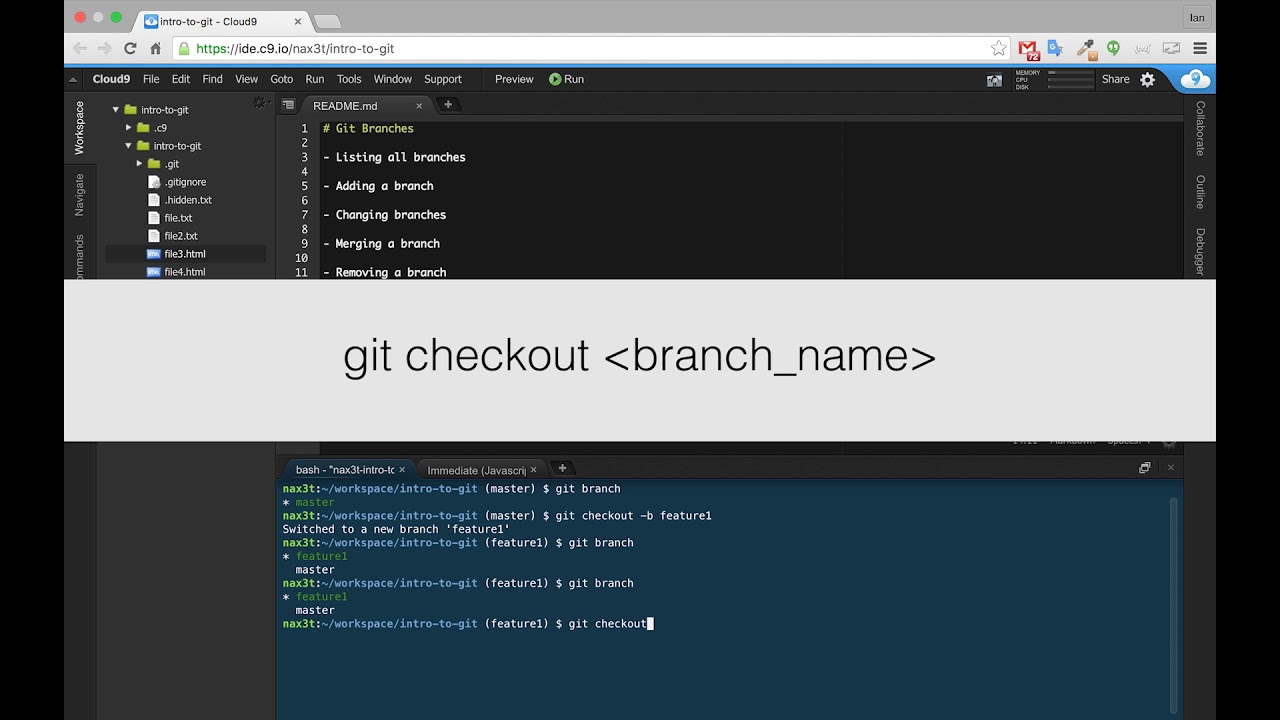
Task: Click the Cloud9 cloud logo icon
Action: [x=1195, y=79]
